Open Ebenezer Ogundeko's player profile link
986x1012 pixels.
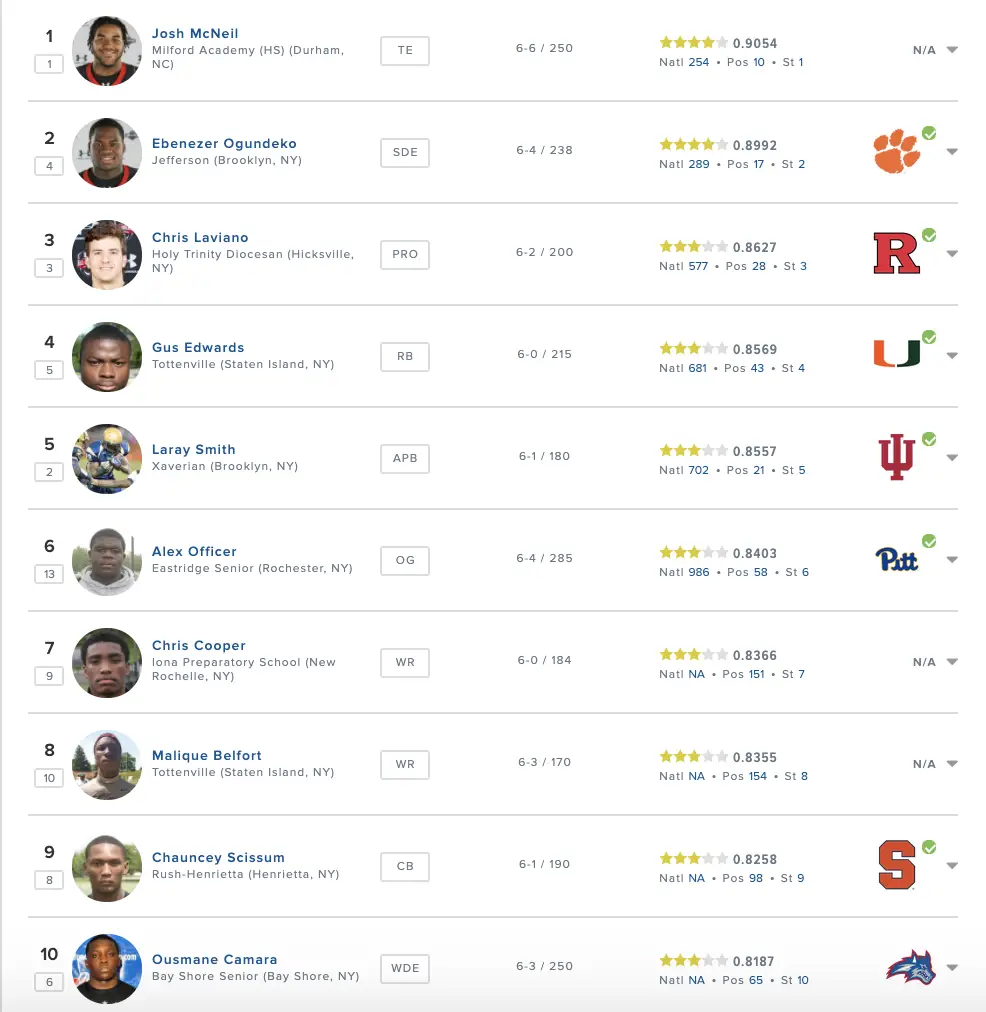click(224, 143)
